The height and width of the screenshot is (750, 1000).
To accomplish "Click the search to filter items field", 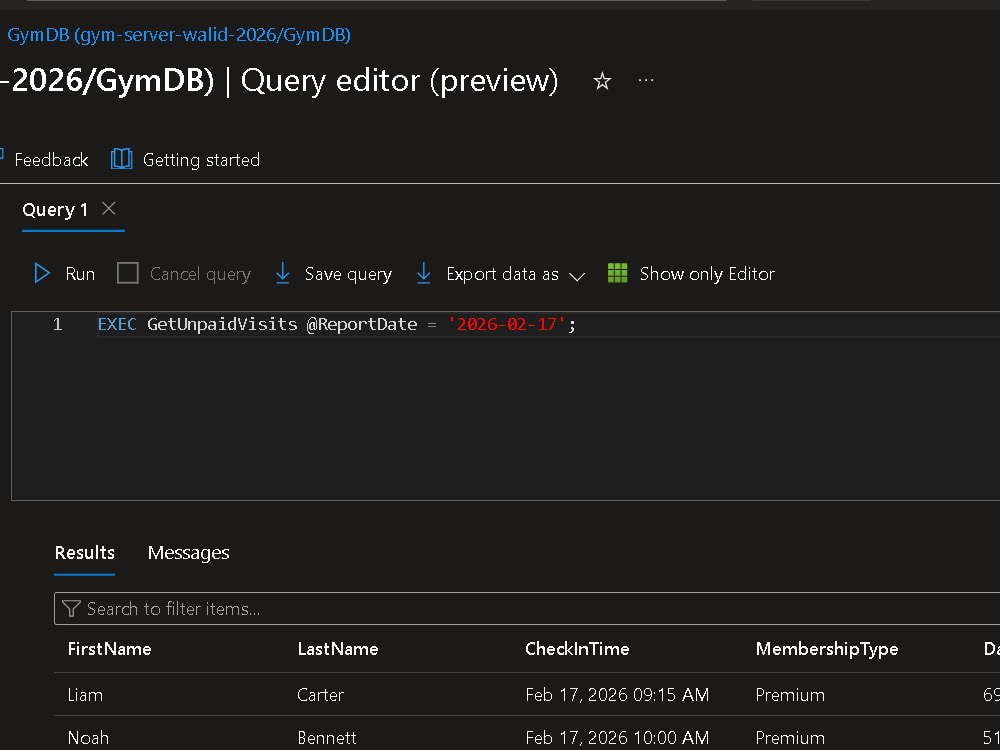I will point(180,609).
